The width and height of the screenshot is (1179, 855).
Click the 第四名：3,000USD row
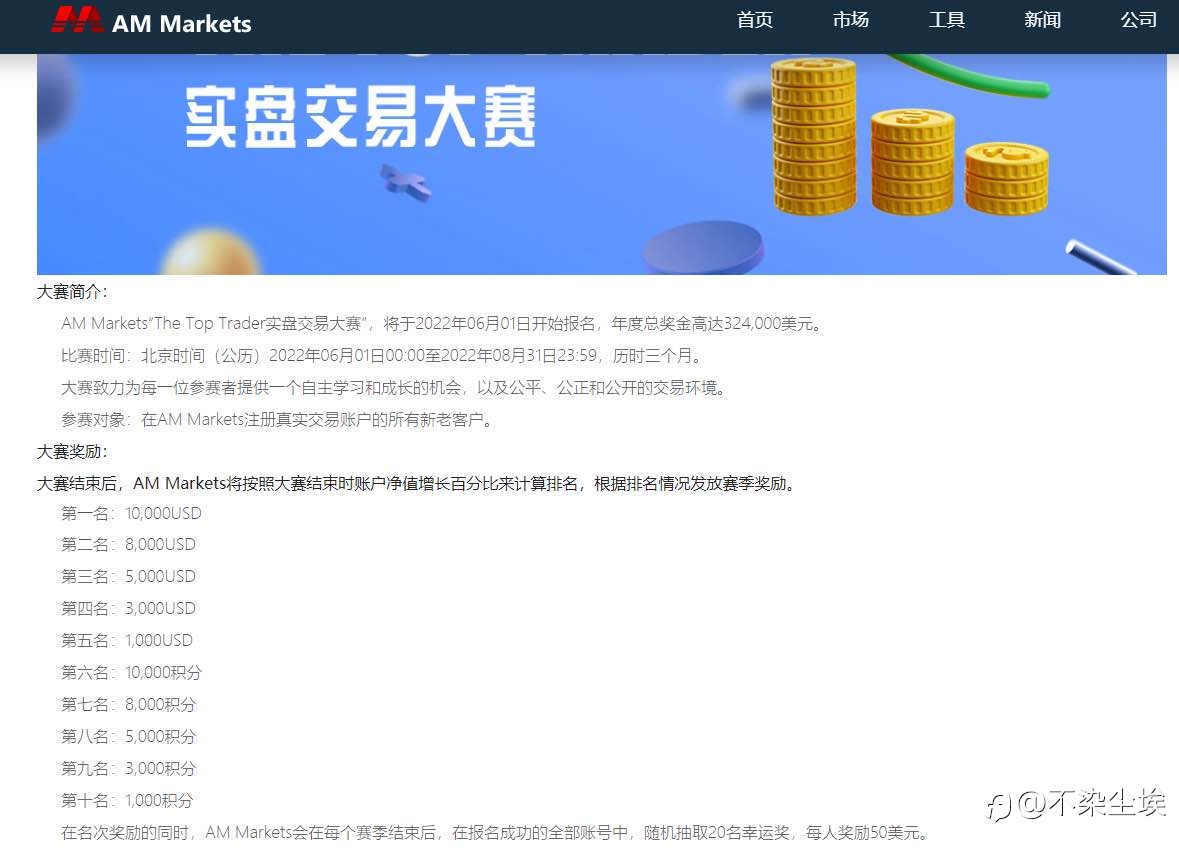click(x=129, y=608)
